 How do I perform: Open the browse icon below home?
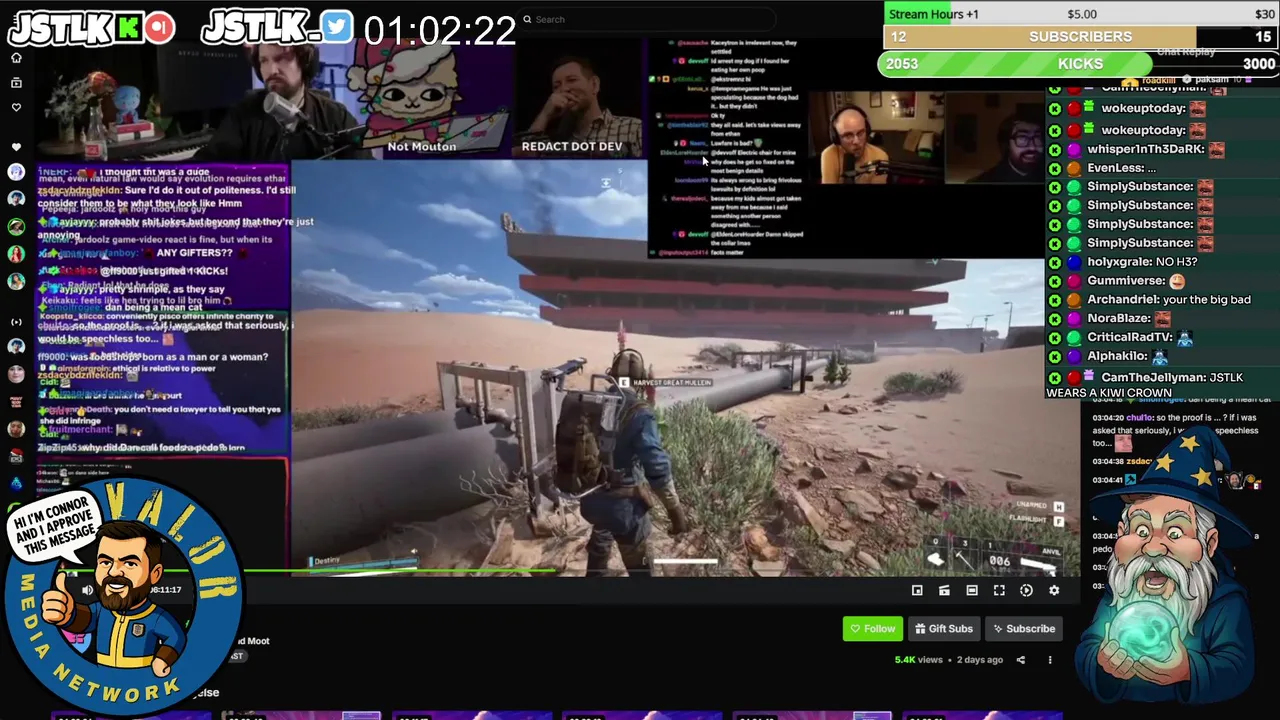tap(16, 83)
